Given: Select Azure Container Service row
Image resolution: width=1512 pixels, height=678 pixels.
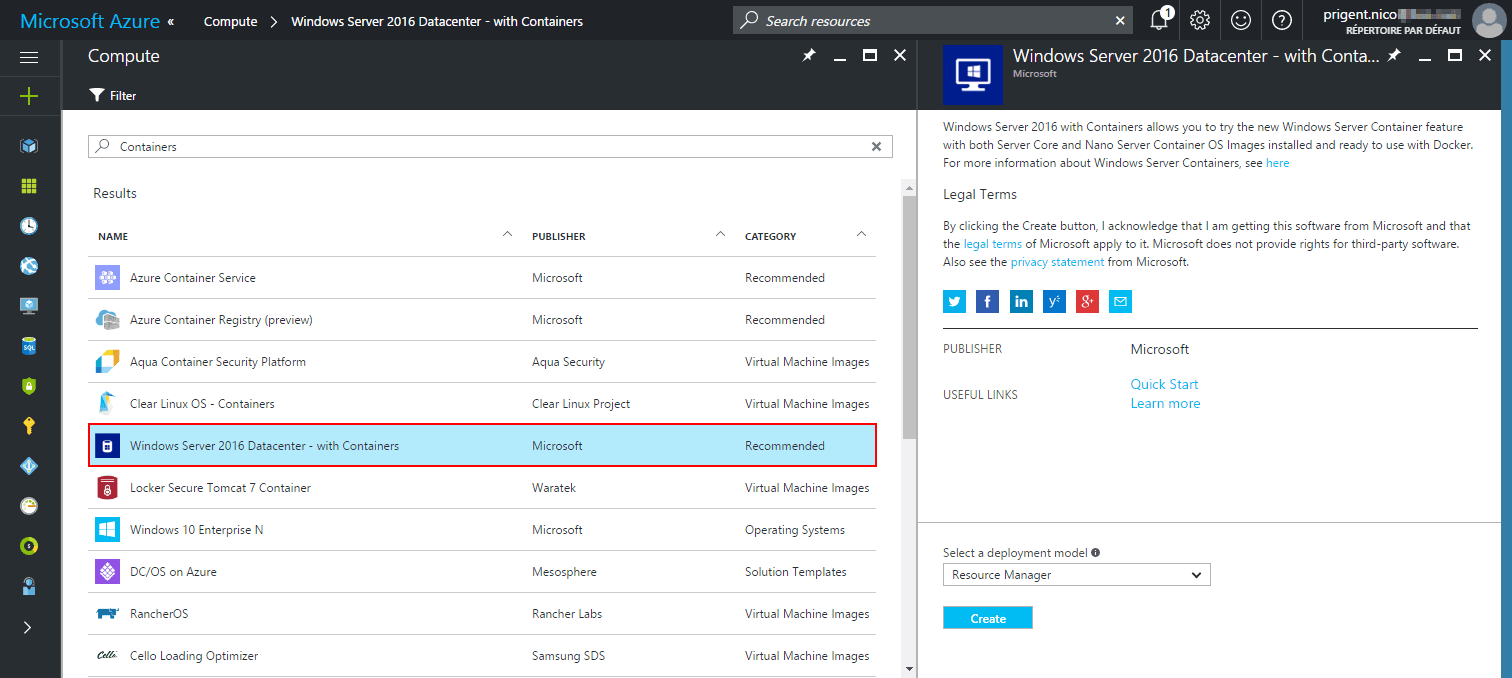Looking at the screenshot, I should (x=482, y=277).
